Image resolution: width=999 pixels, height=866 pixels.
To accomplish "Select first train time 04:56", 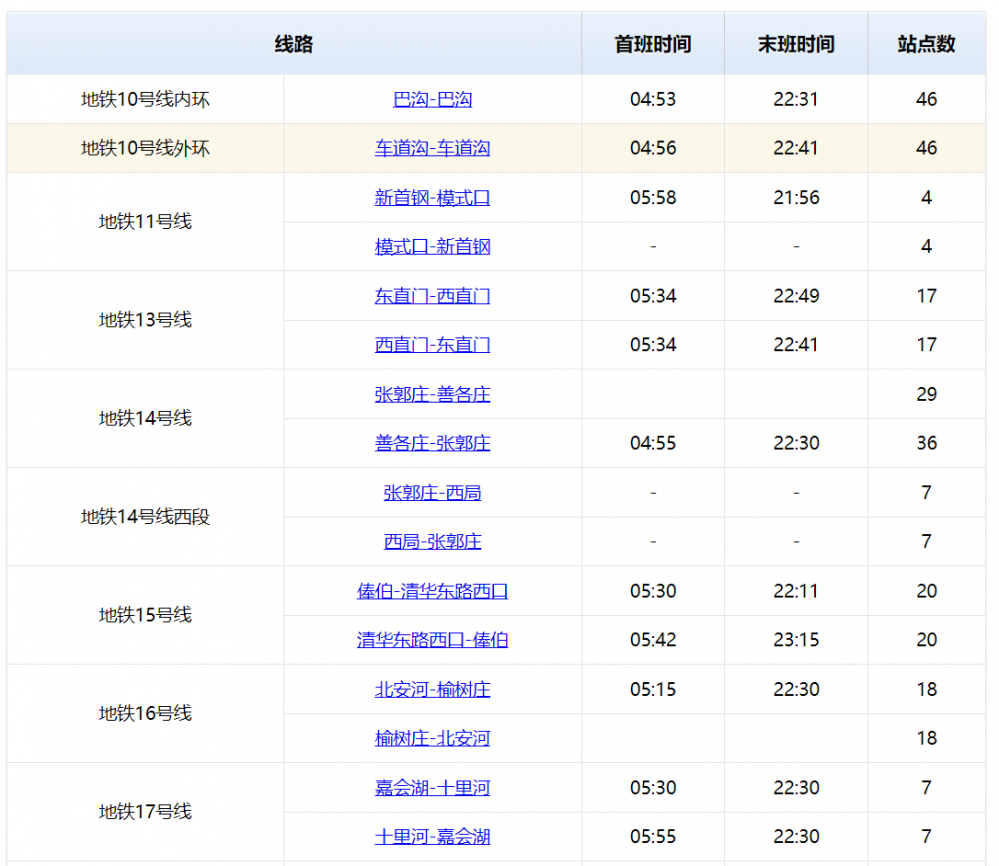I will coord(652,148).
